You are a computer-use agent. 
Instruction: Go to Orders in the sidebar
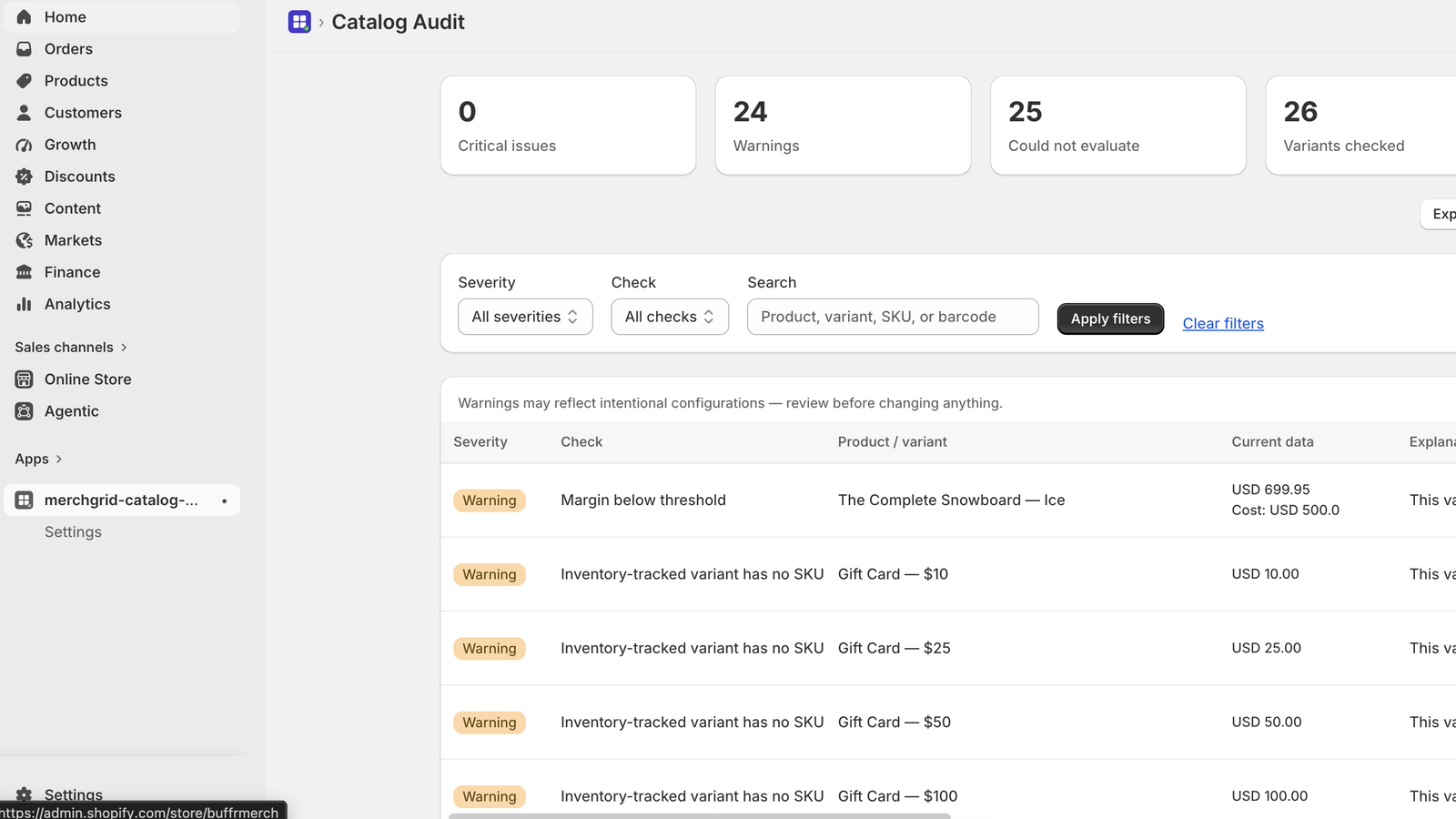[122, 49]
